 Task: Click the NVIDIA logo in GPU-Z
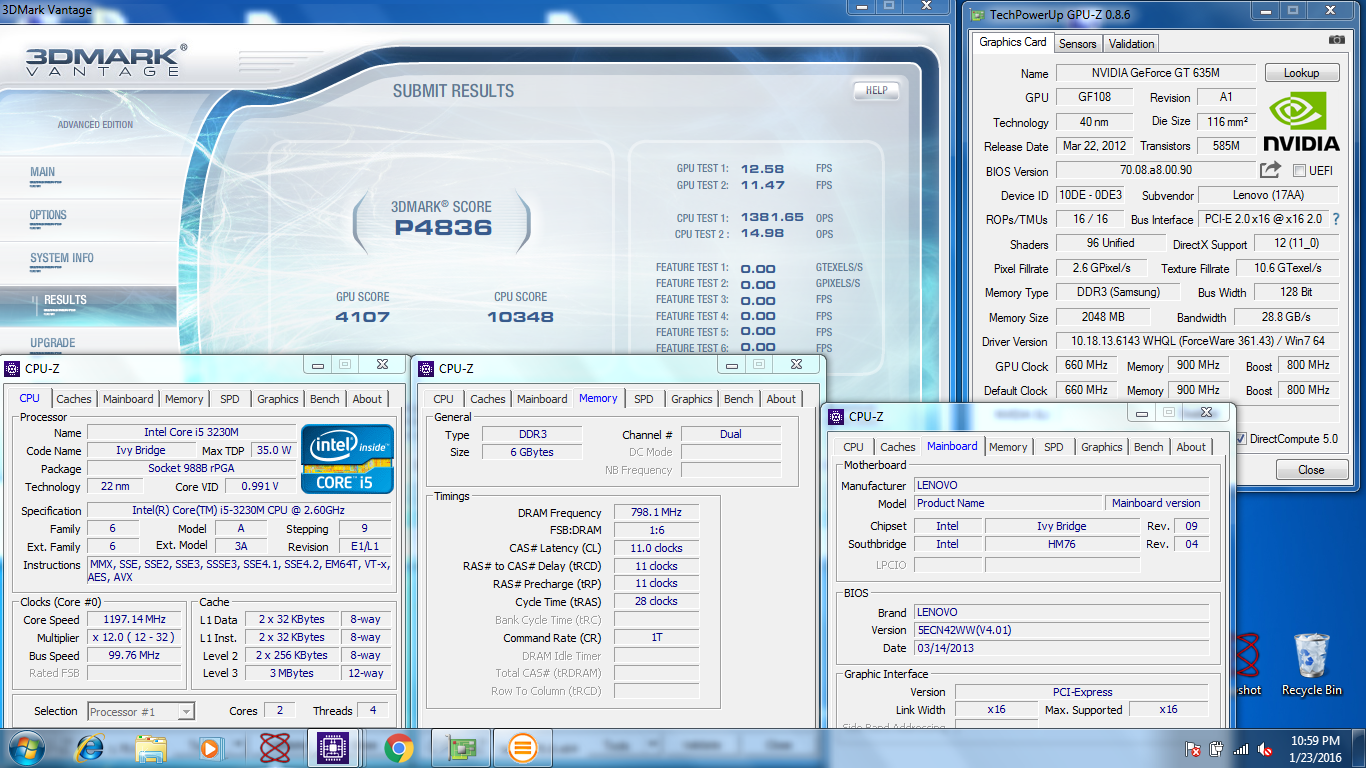(x=1301, y=121)
